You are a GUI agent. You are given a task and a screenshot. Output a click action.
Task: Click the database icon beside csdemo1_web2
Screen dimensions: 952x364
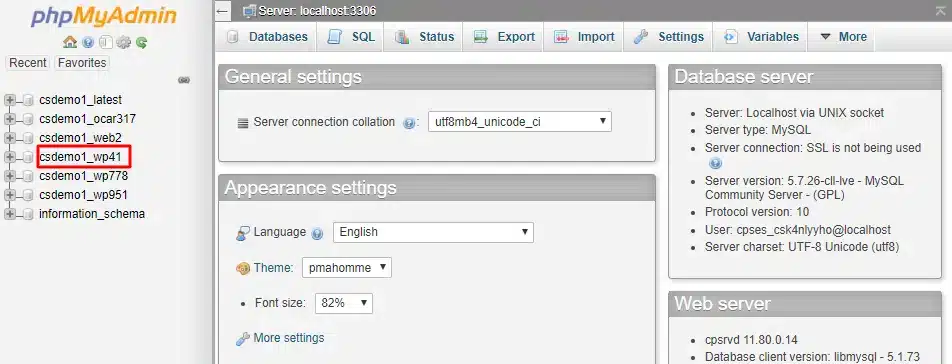[28, 138]
